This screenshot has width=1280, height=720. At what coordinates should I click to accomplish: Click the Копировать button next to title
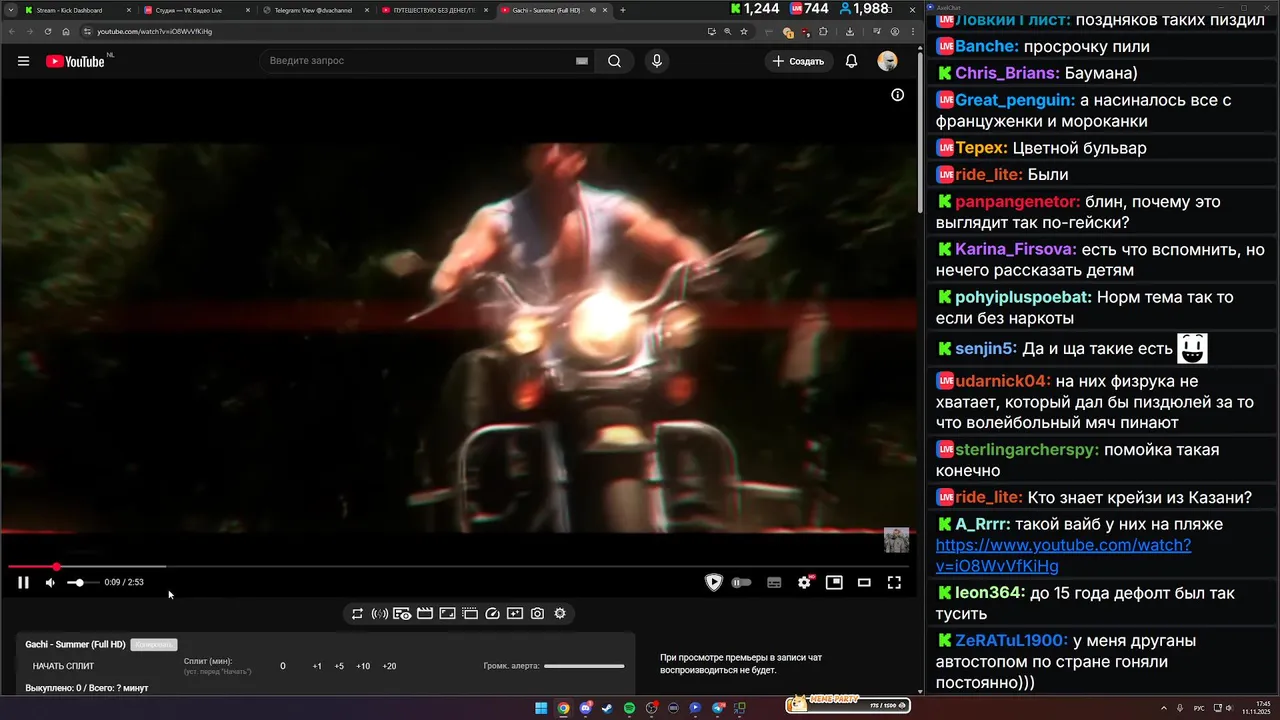[x=154, y=644]
